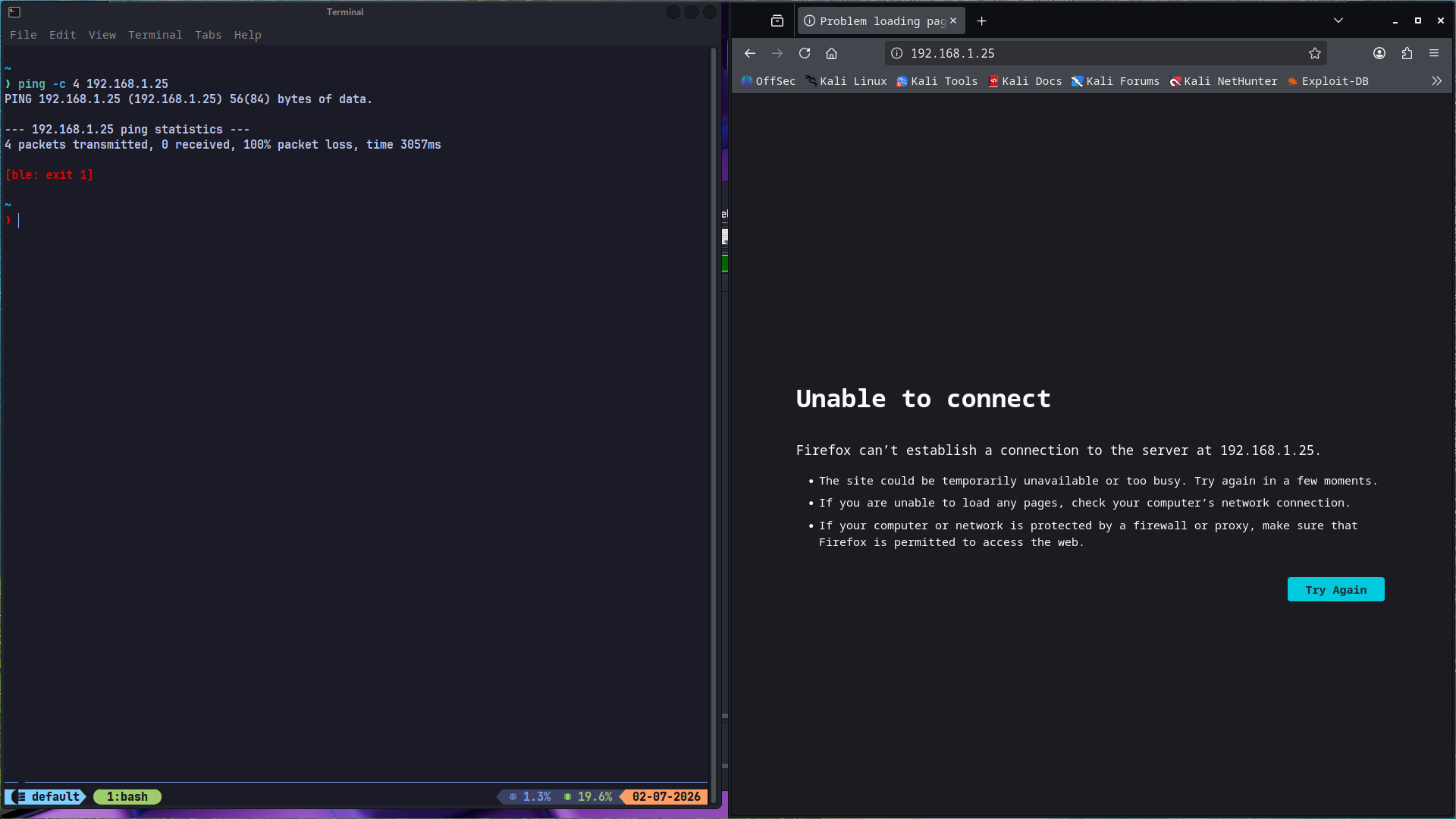Click the 100% packet loss statistics line
This screenshot has width=1456, height=819.
tap(223, 145)
